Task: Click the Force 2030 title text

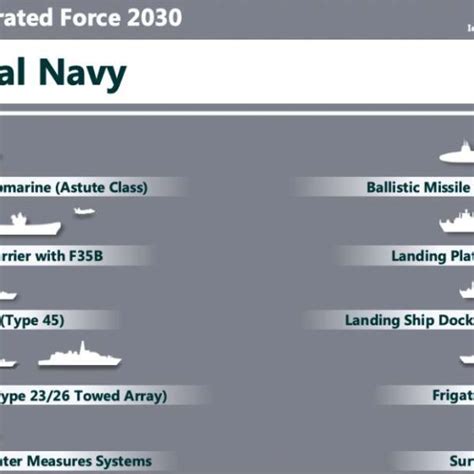Action: coord(121,17)
